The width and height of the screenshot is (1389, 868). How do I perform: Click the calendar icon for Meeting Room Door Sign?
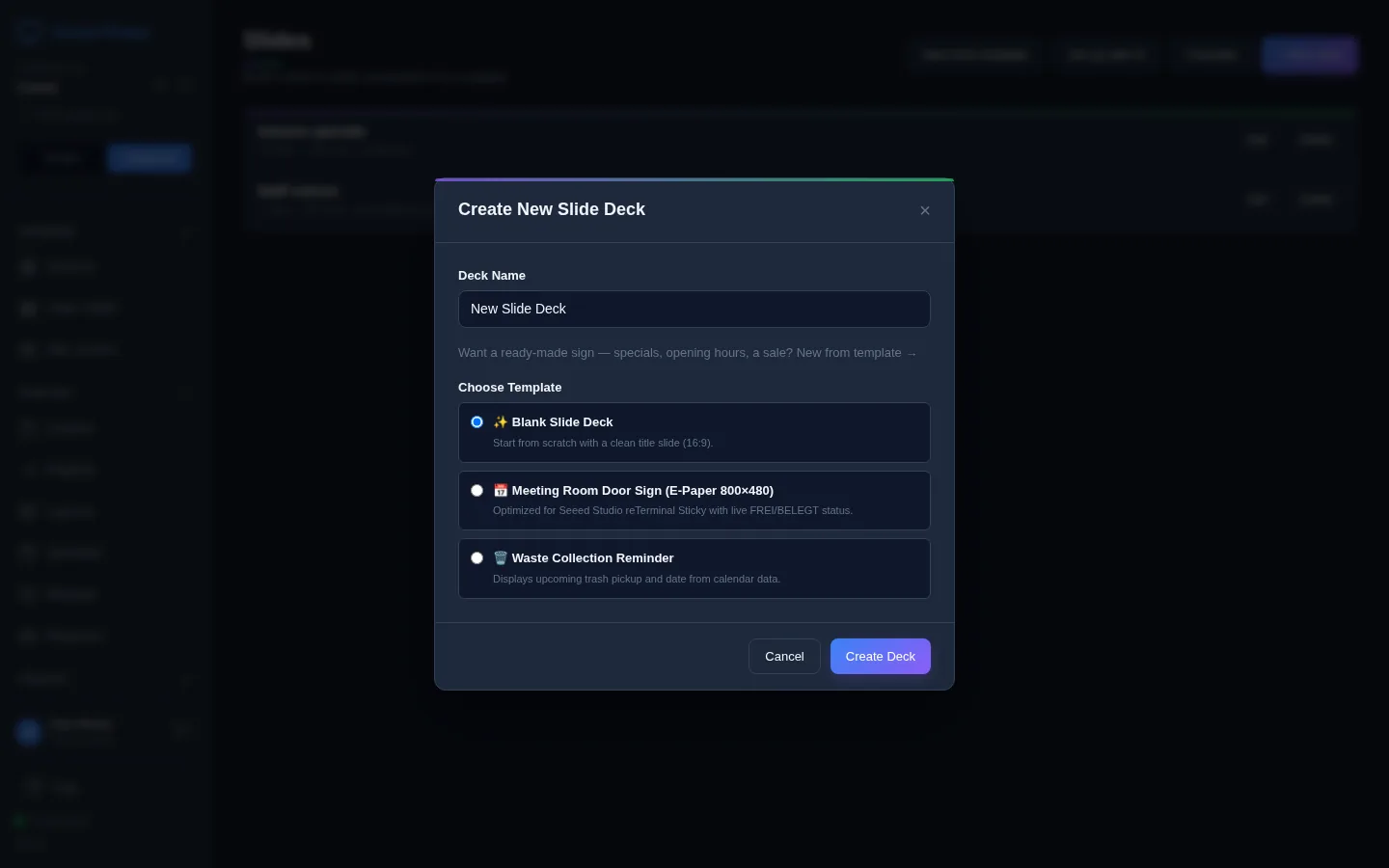[500, 490]
